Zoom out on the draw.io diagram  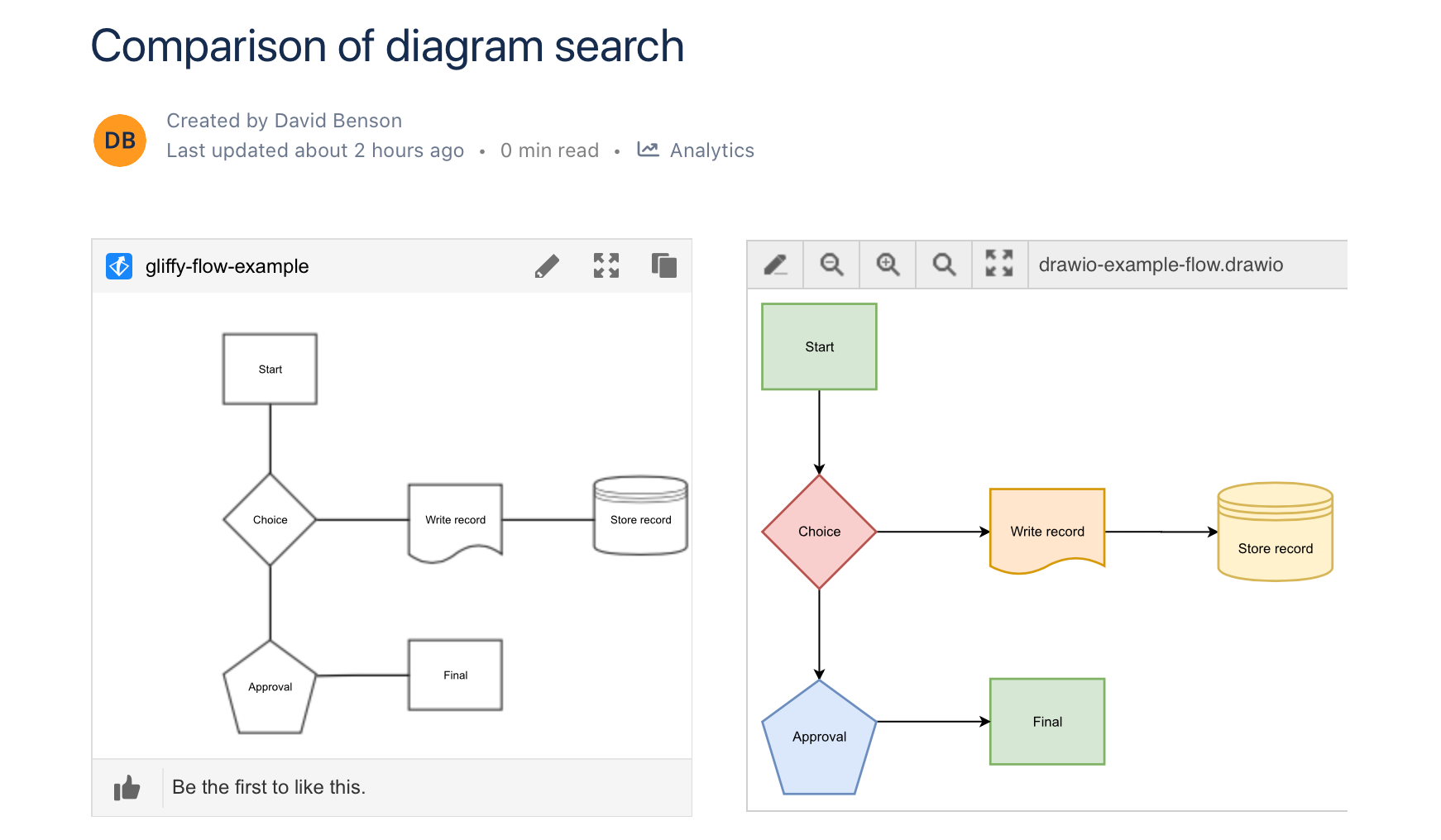[x=831, y=265]
